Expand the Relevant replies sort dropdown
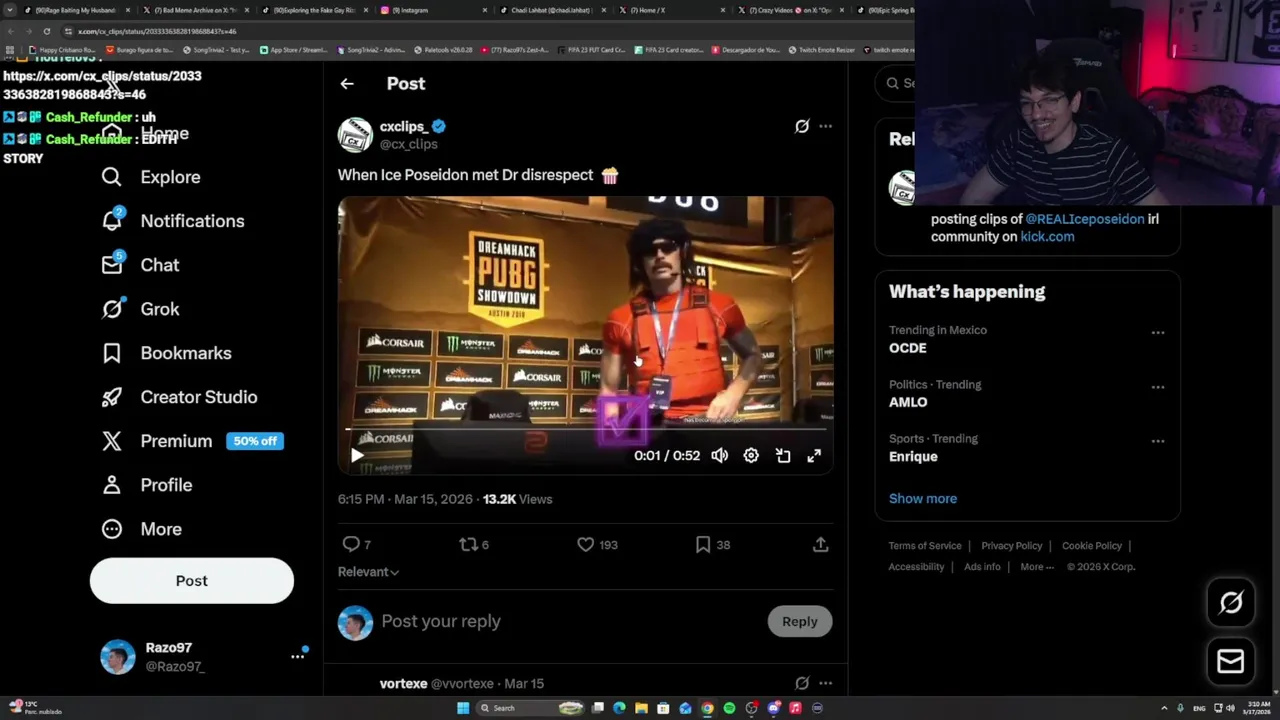 point(368,572)
